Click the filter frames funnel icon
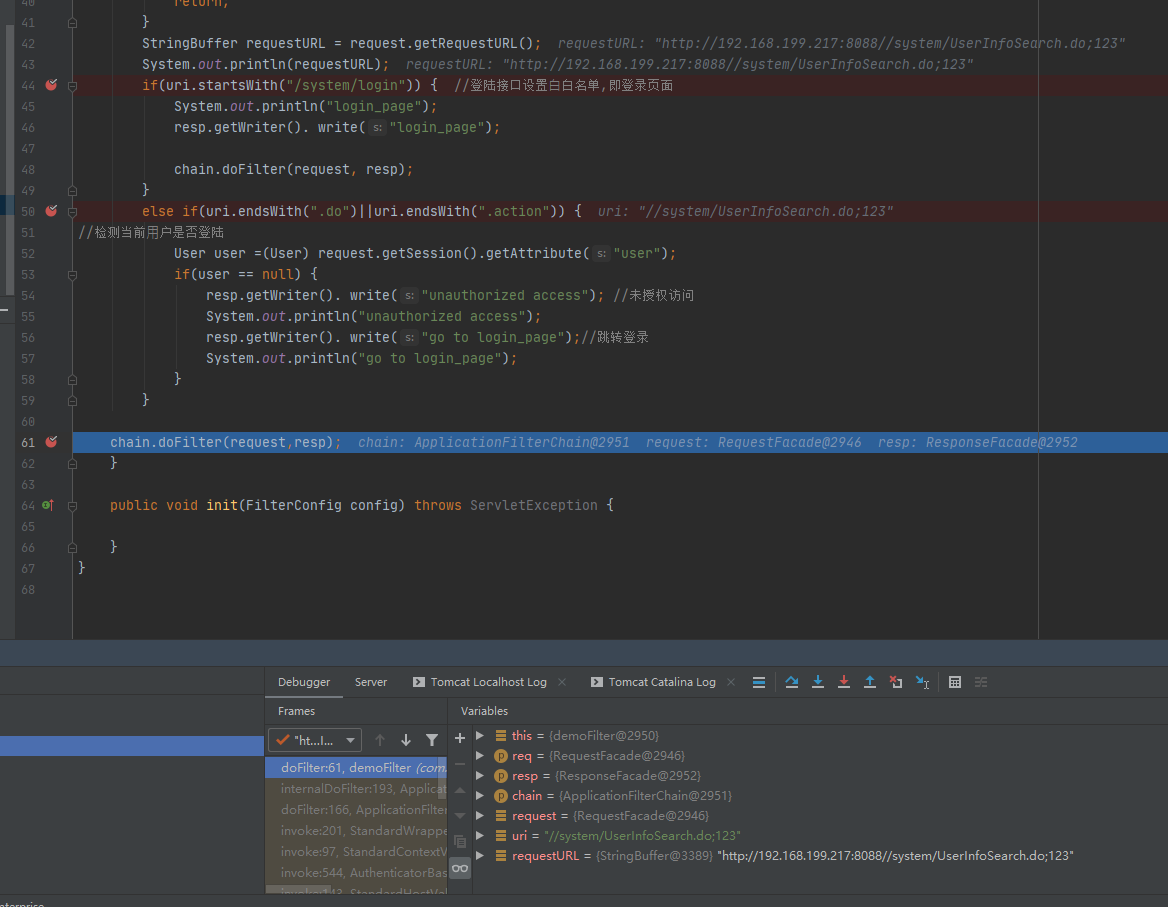This screenshot has height=907, width=1168. pos(432,740)
